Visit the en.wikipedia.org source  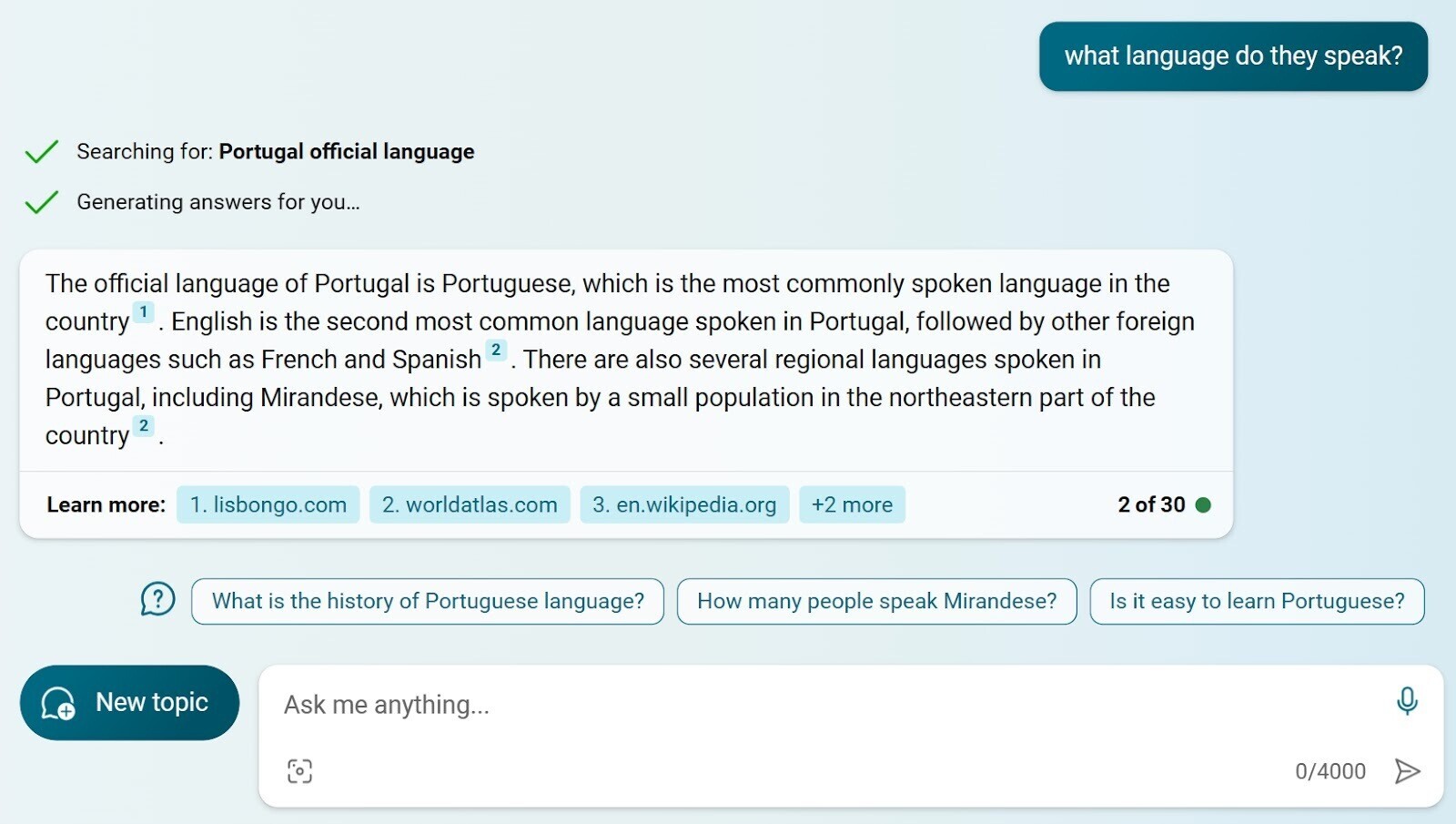click(x=684, y=504)
